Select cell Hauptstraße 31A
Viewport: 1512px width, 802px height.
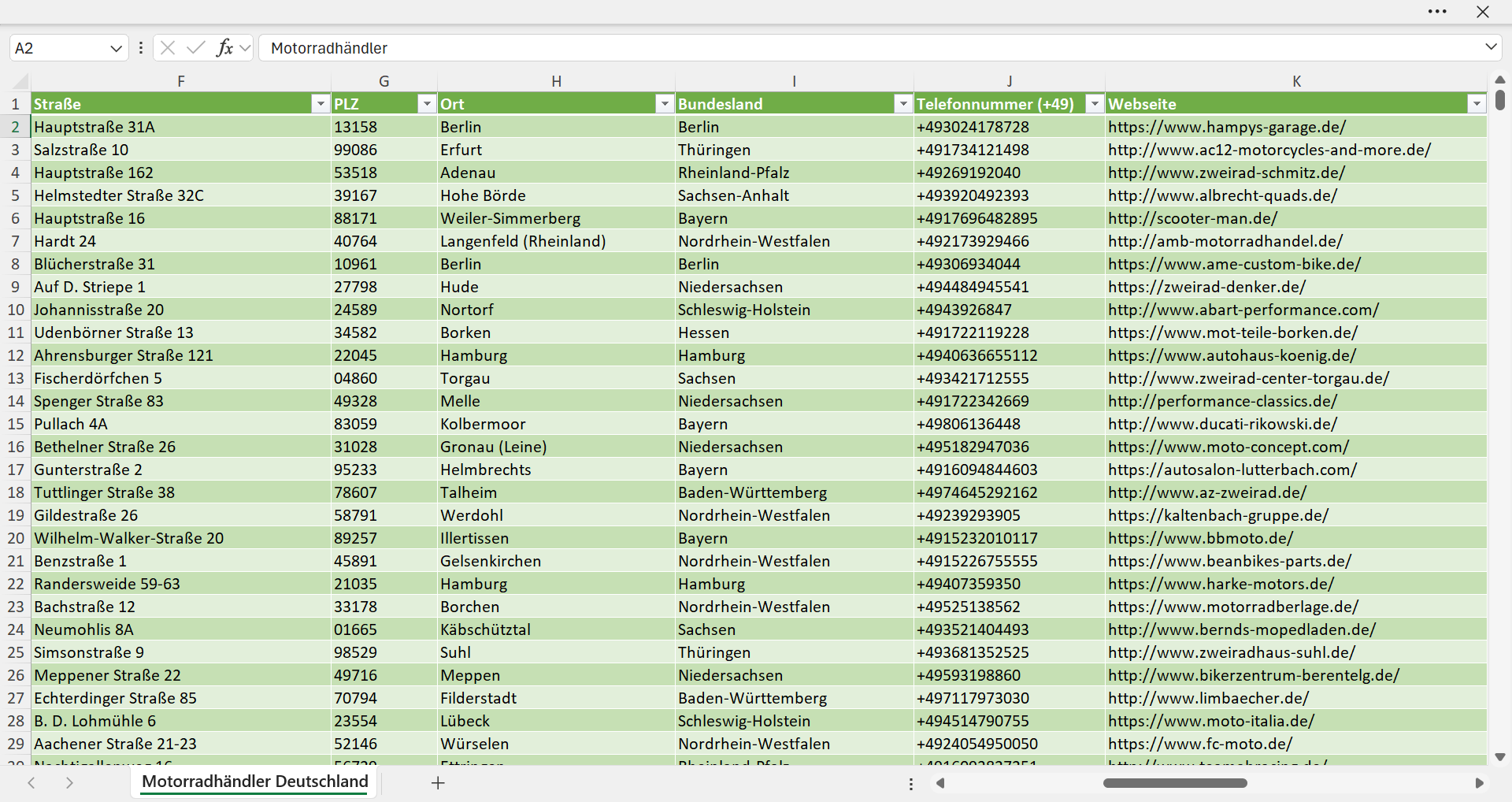click(181, 127)
